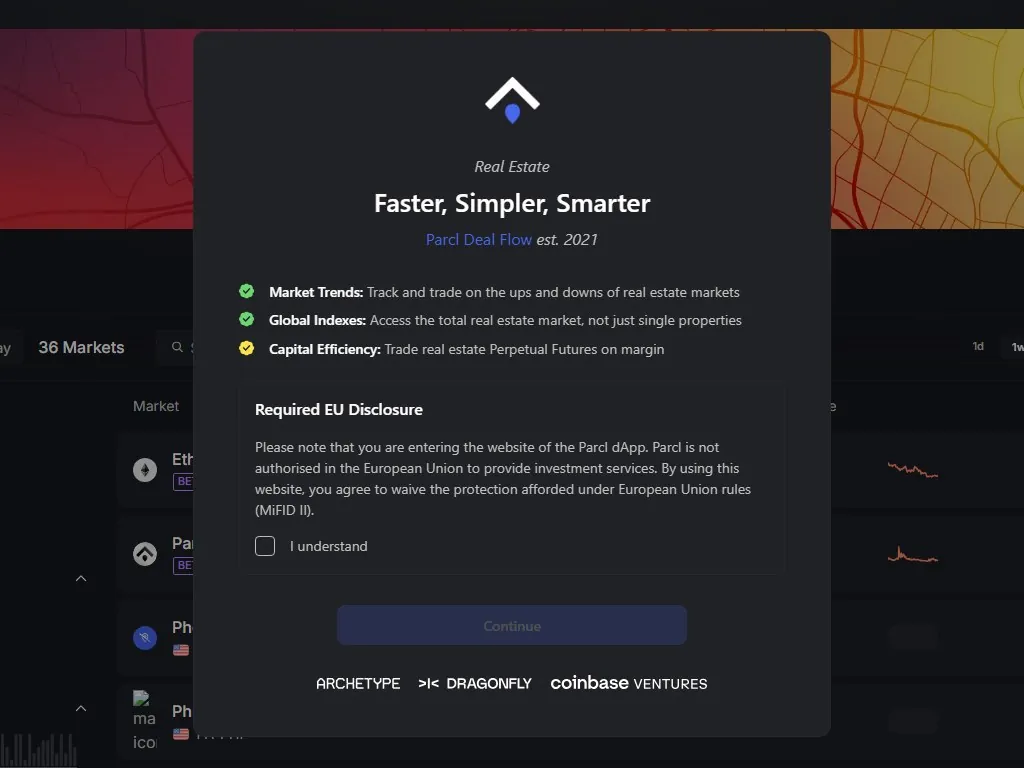Image resolution: width=1024 pixels, height=768 pixels.
Task: Check the "I understand" checkbox
Action: pyautogui.click(x=264, y=546)
